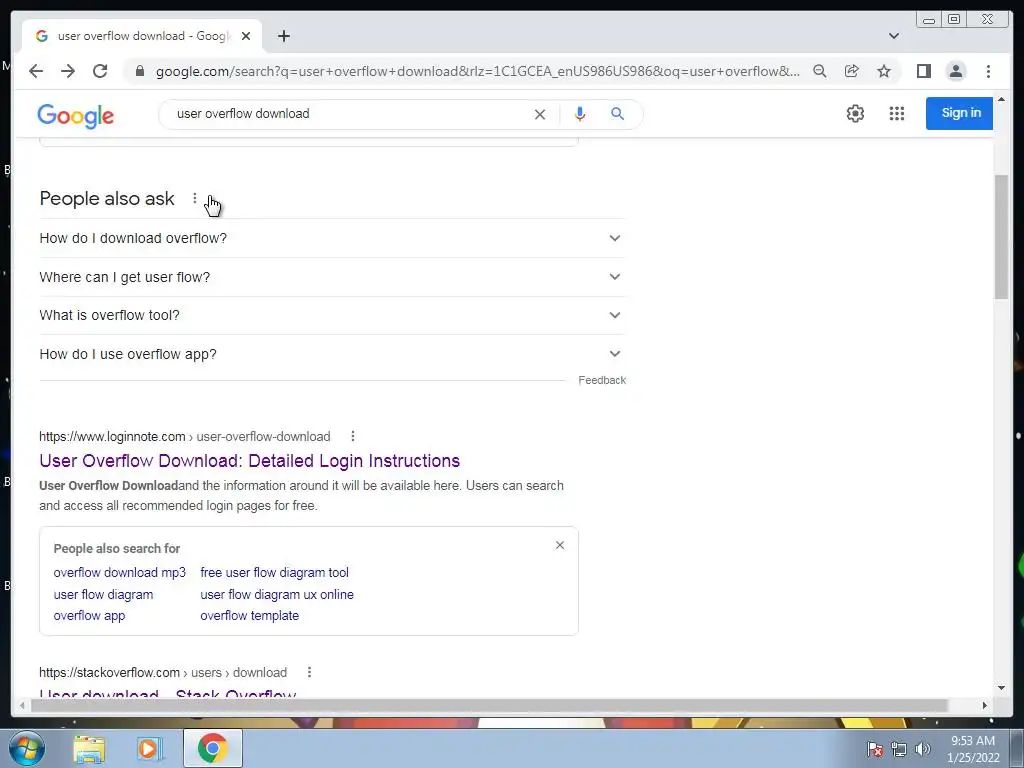Screen dimensions: 1024x768
Task: Open the Windows Start menu
Action: tap(27, 748)
